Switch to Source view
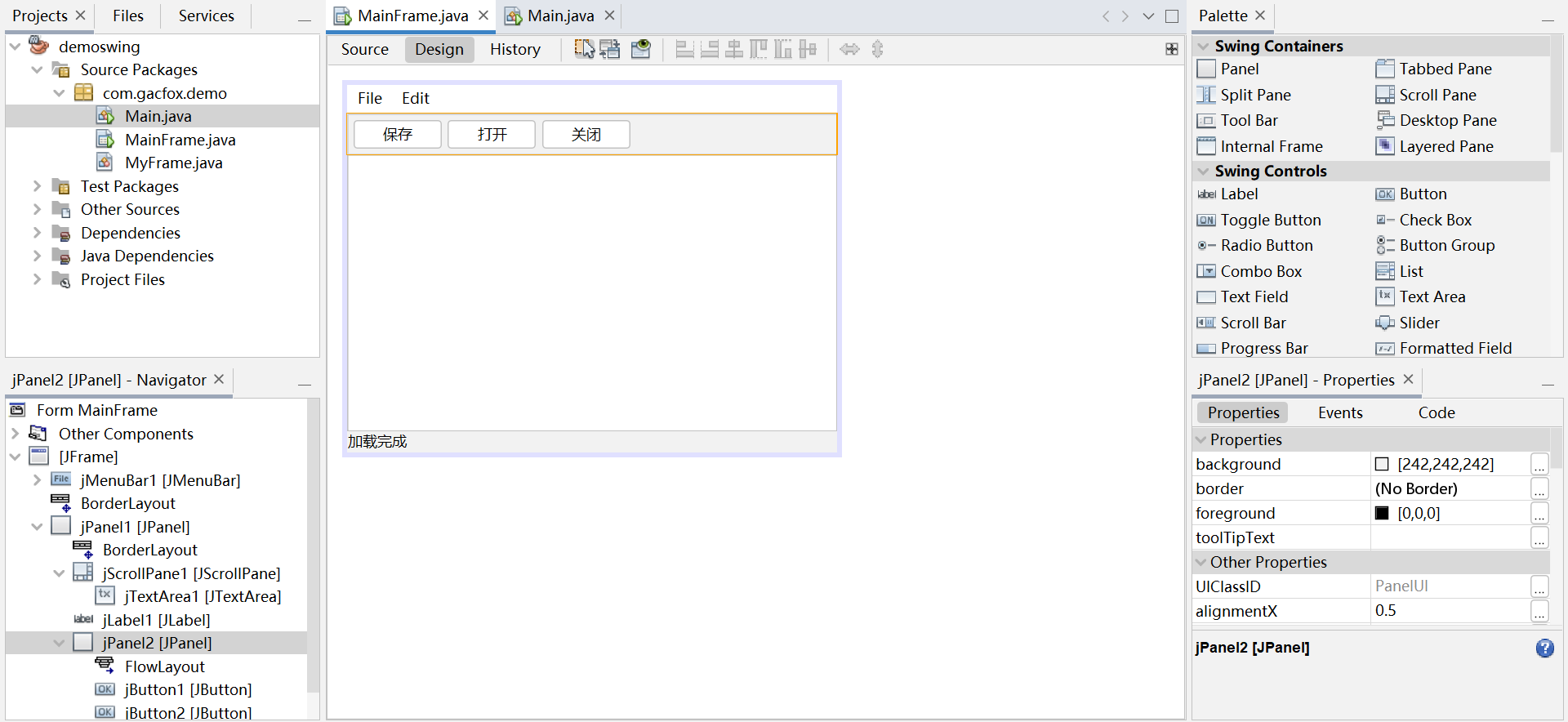The height and width of the screenshot is (722, 1568). pyautogui.click(x=365, y=49)
